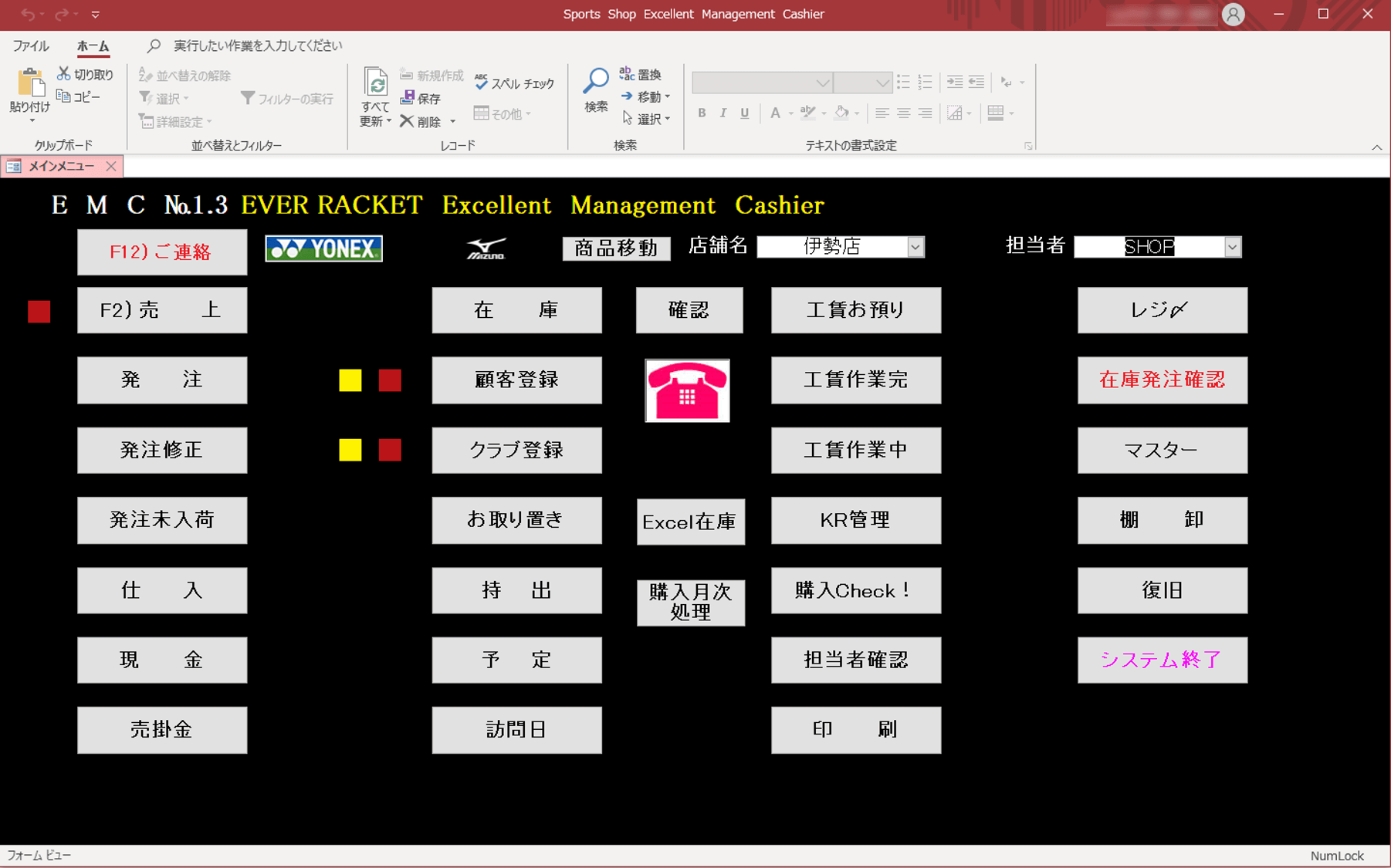Collapse the ribbon with the chevron
The width and height of the screenshot is (1391, 868).
pyautogui.click(x=1377, y=147)
